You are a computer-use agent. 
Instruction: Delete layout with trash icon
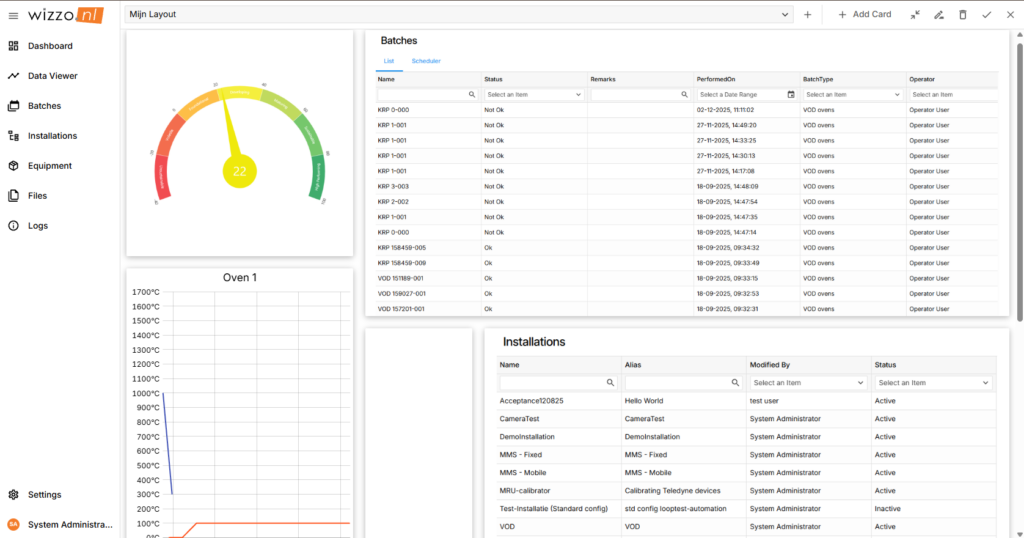click(963, 14)
